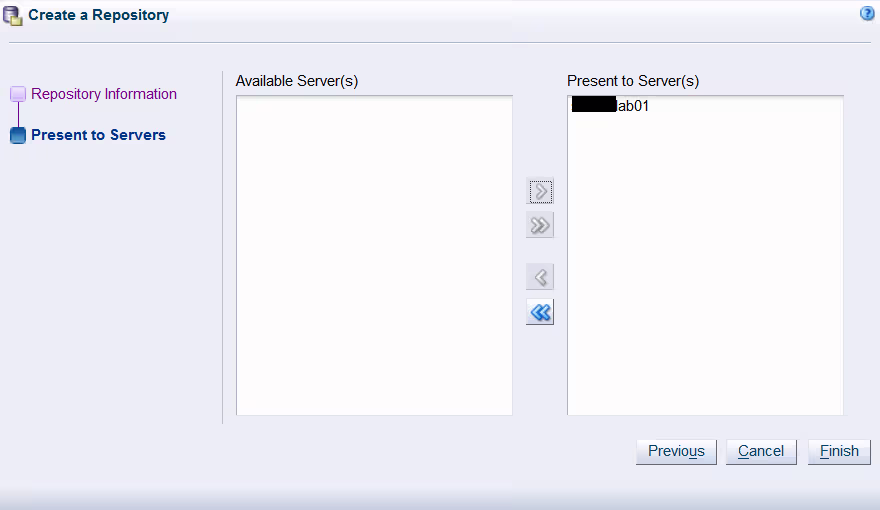Remove selected server with single left arrow
The width and height of the screenshot is (880, 510).
540,277
